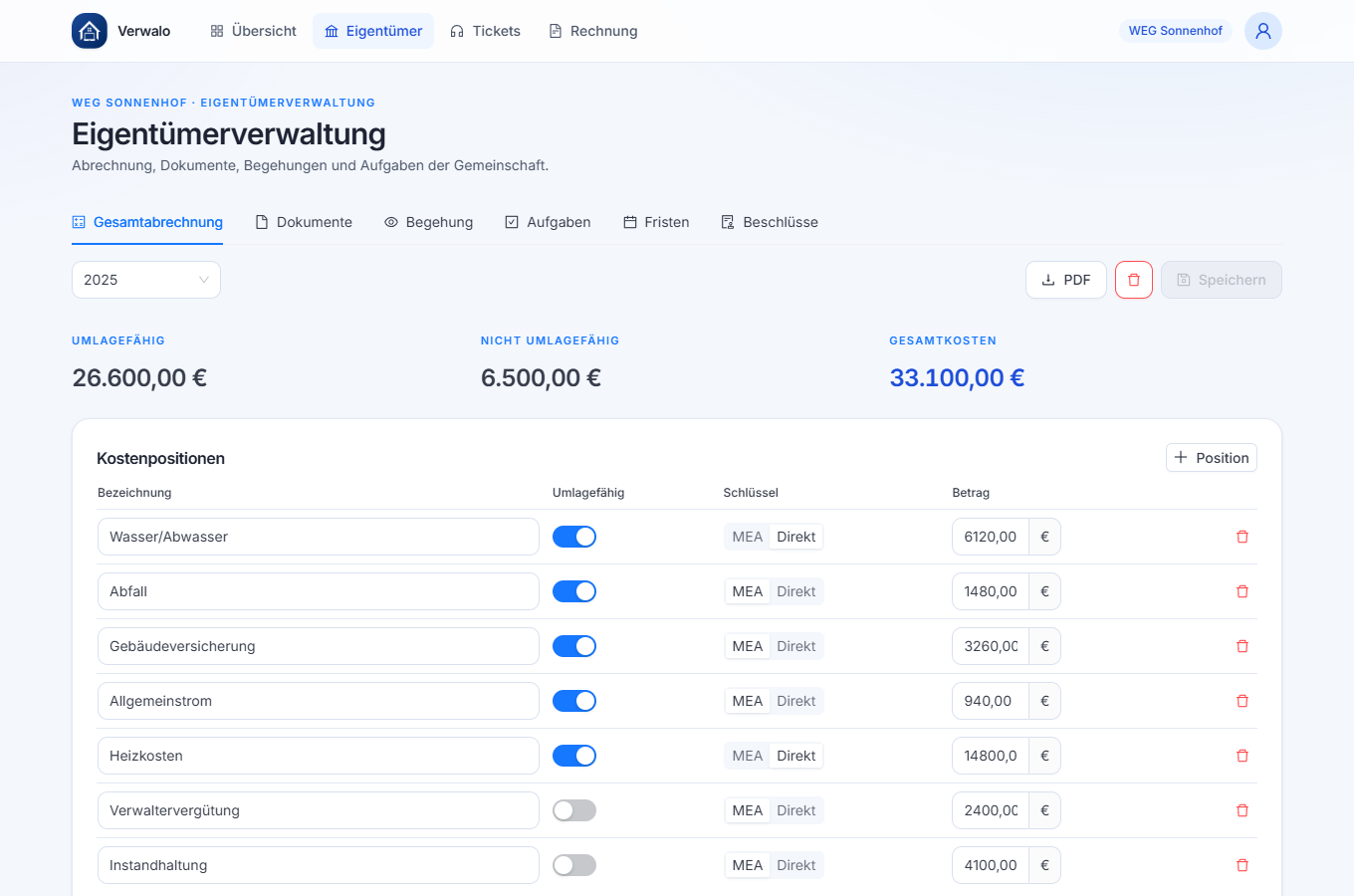Switch off Umlagefähig for Abfall

(x=574, y=591)
